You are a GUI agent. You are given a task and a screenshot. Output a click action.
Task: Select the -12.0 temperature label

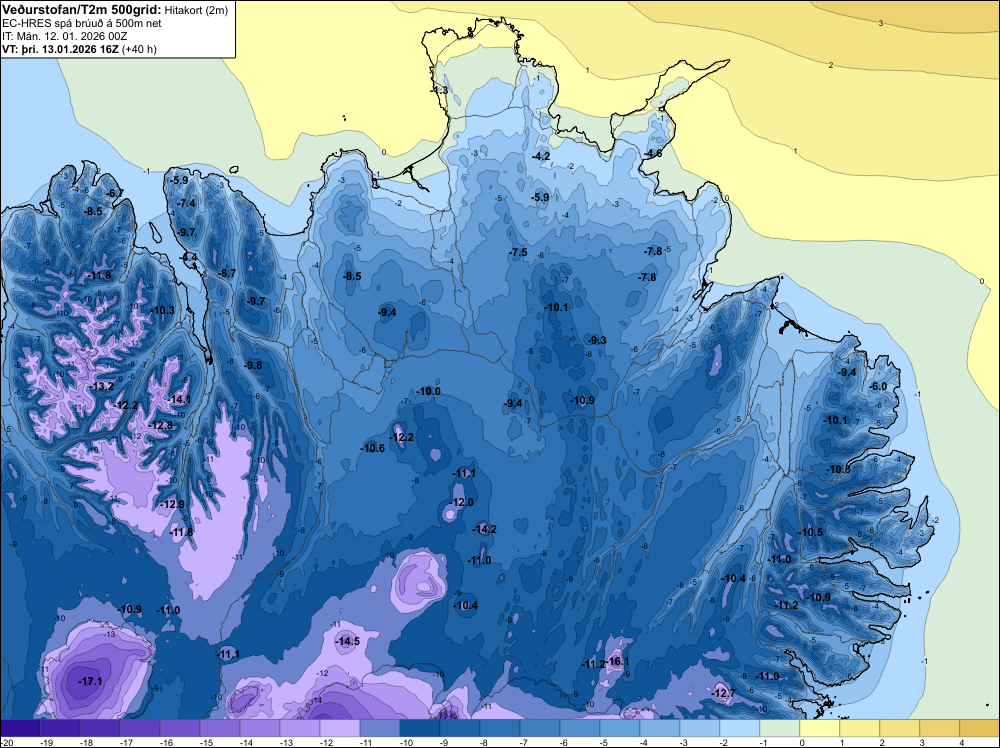462,502
